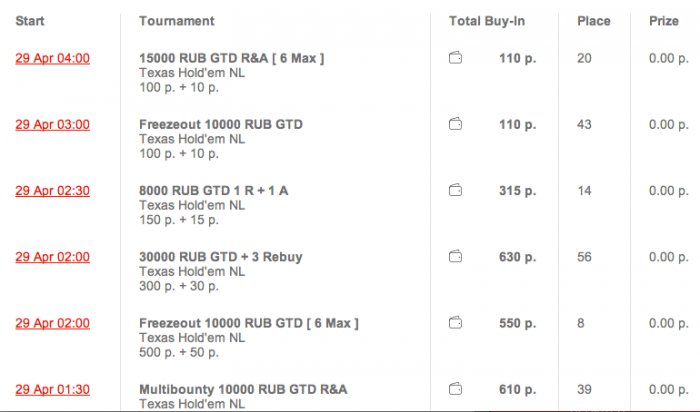Click the 630 p. buy-in amount

pos(517,257)
